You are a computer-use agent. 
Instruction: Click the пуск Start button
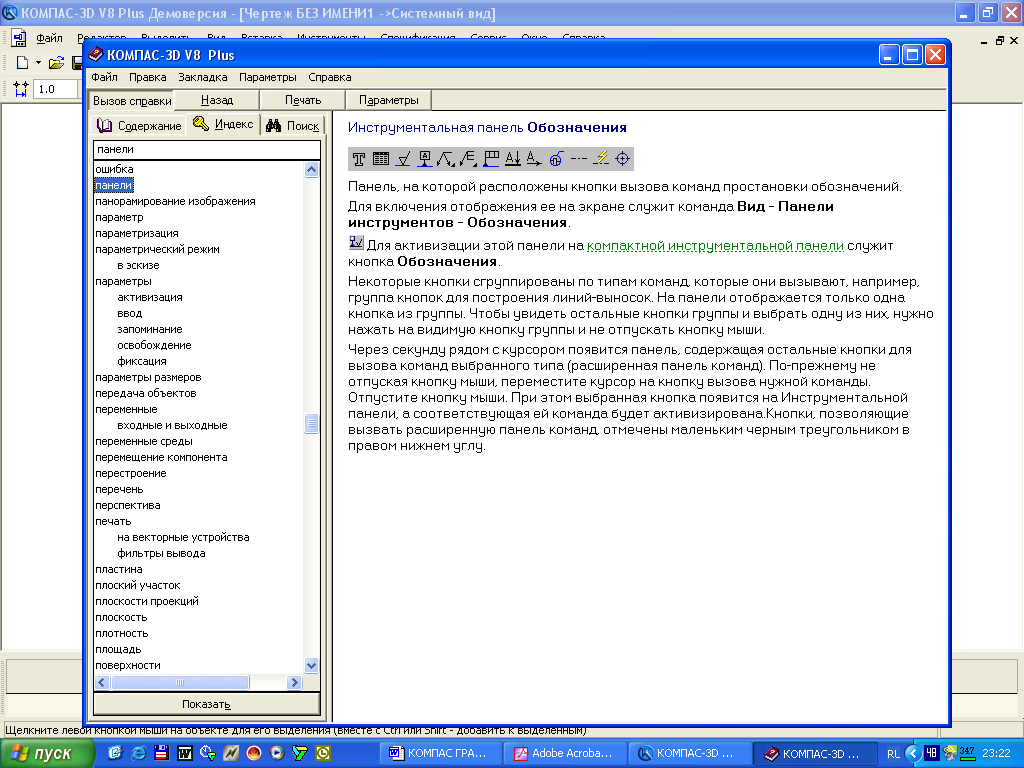coord(47,754)
